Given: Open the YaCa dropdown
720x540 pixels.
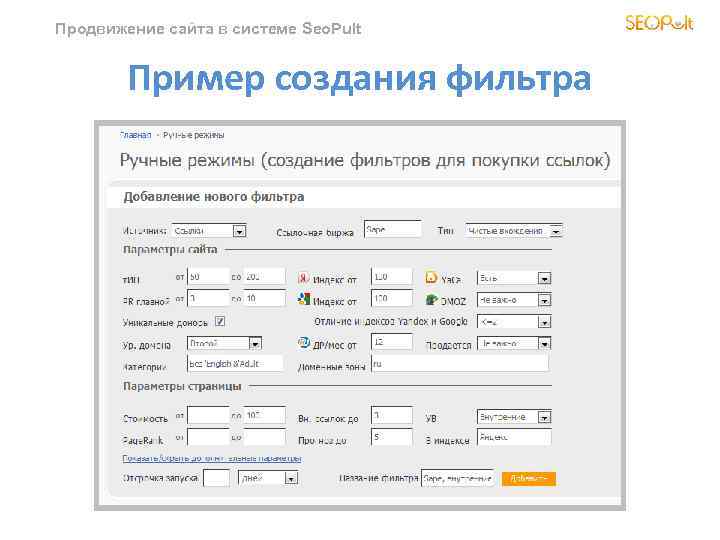Looking at the screenshot, I should 514,278.
